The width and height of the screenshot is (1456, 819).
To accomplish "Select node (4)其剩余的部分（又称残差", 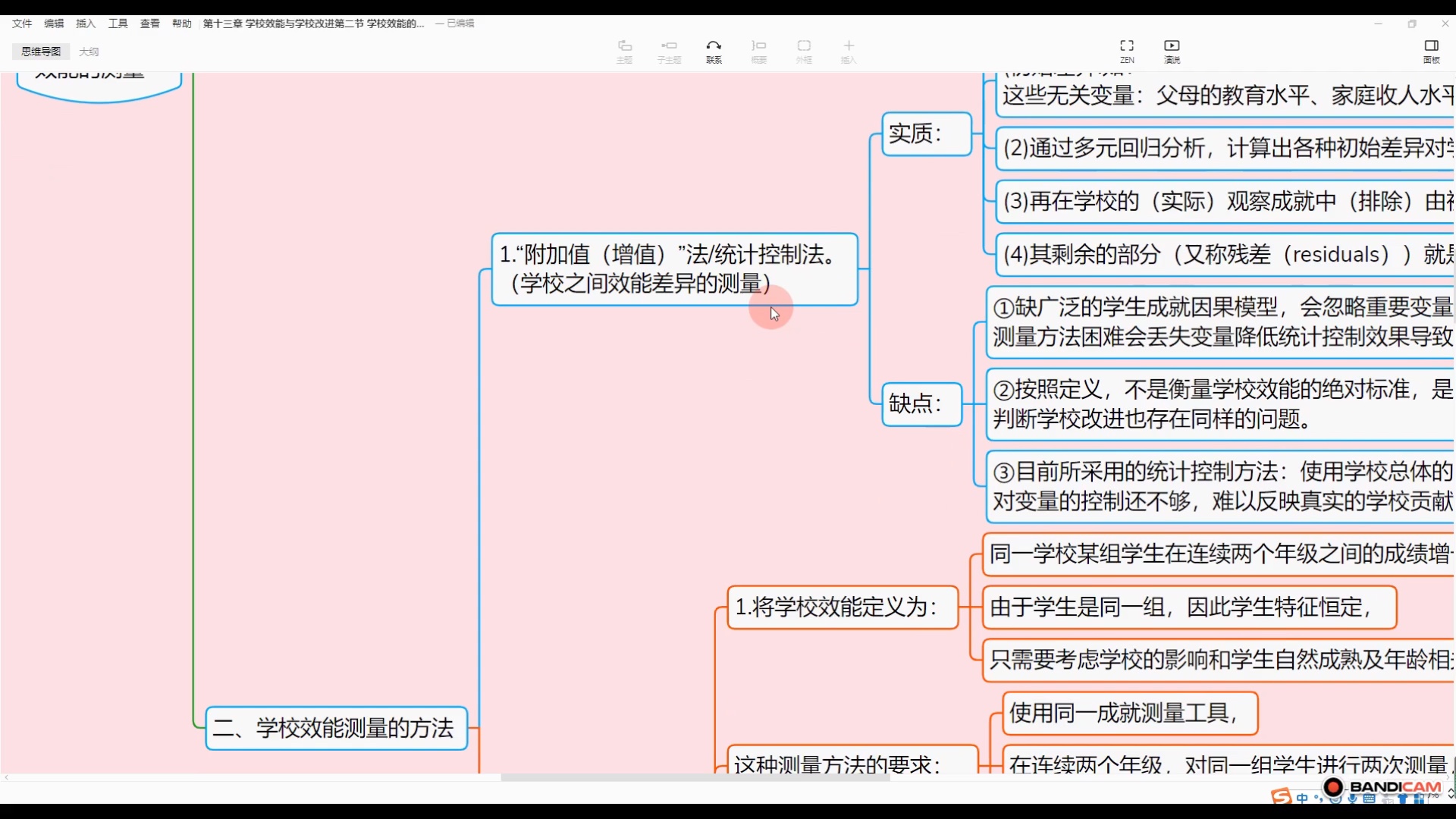I will tap(1225, 255).
